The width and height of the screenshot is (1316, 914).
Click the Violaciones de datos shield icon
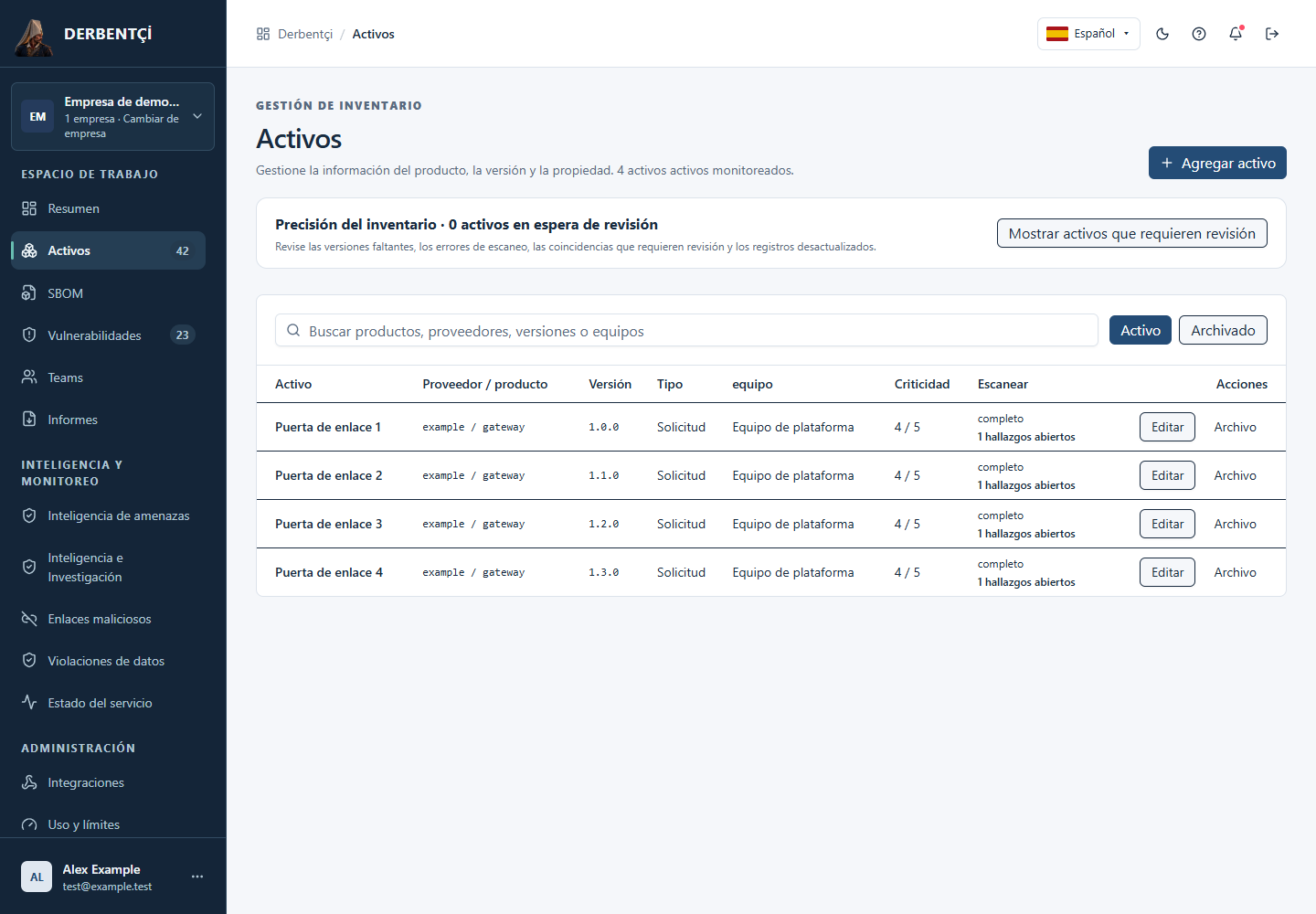(29, 661)
